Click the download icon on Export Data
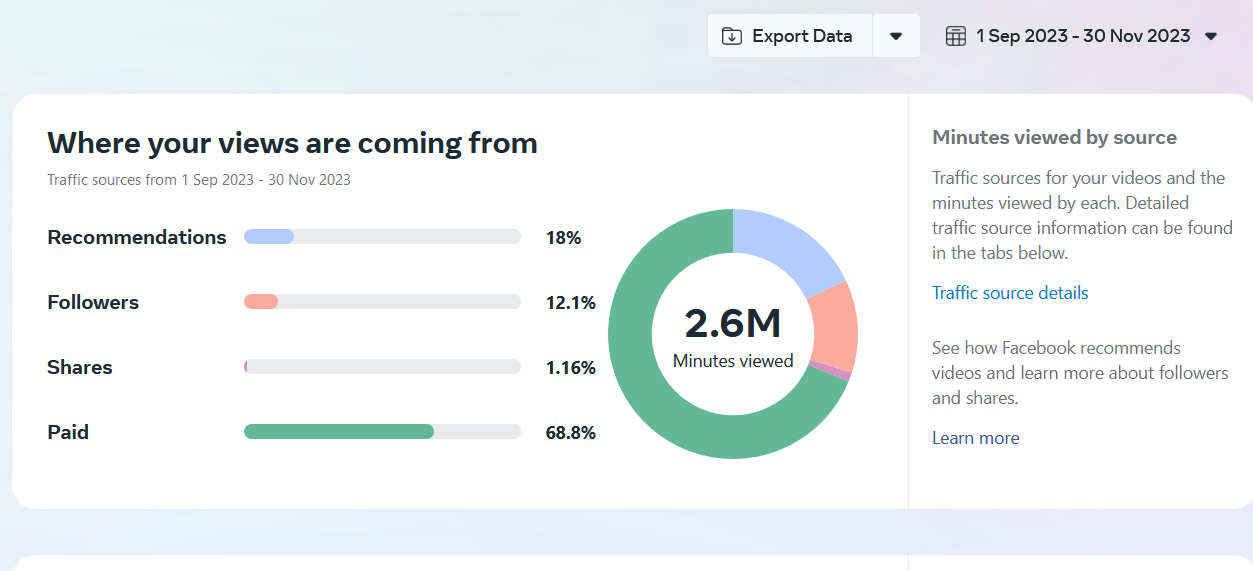The image size is (1253, 571). click(732, 36)
